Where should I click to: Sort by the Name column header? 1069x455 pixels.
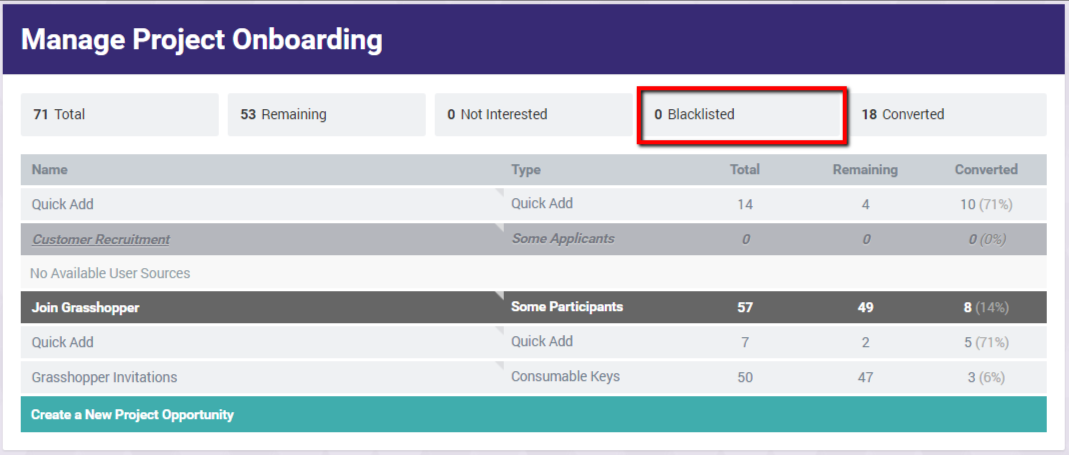[50, 170]
